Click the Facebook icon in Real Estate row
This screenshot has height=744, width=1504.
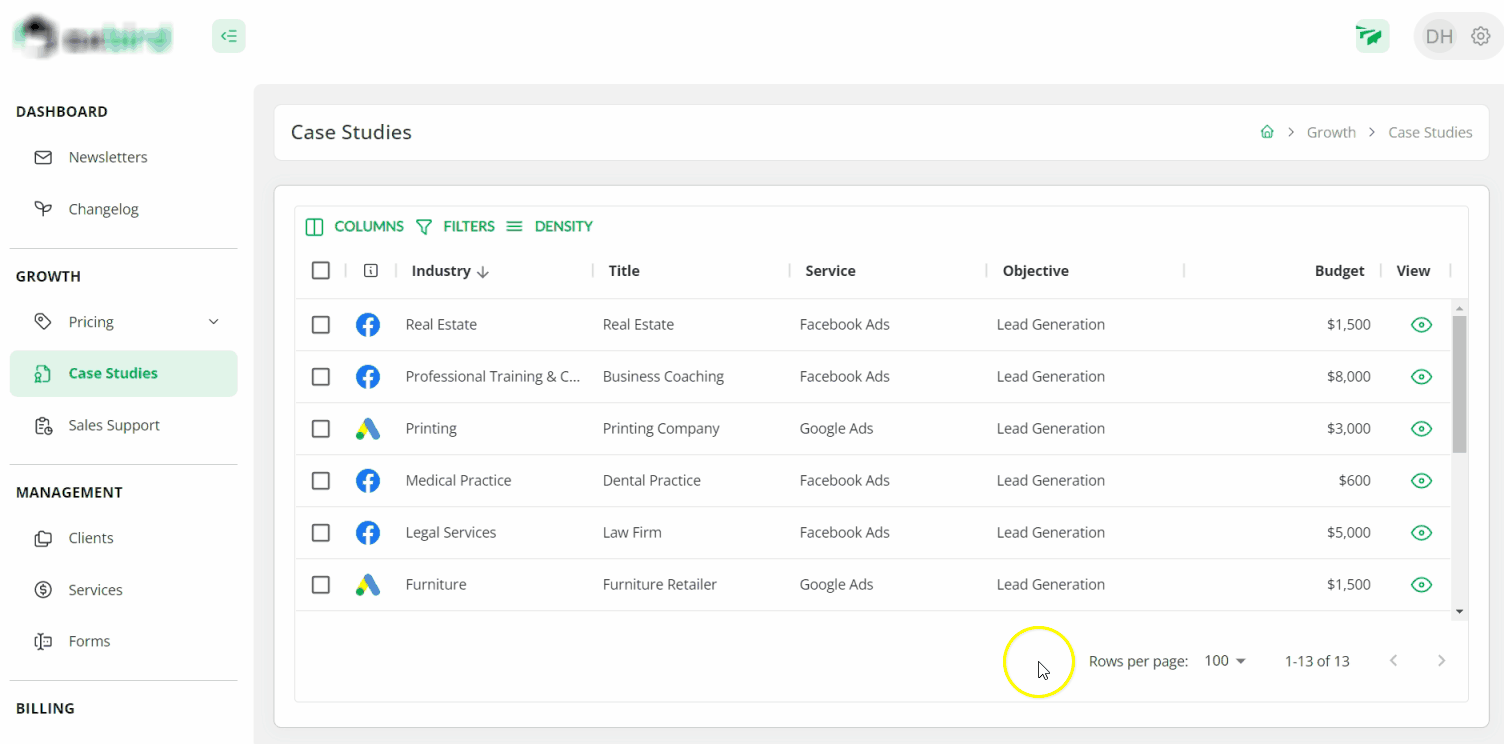coord(368,325)
